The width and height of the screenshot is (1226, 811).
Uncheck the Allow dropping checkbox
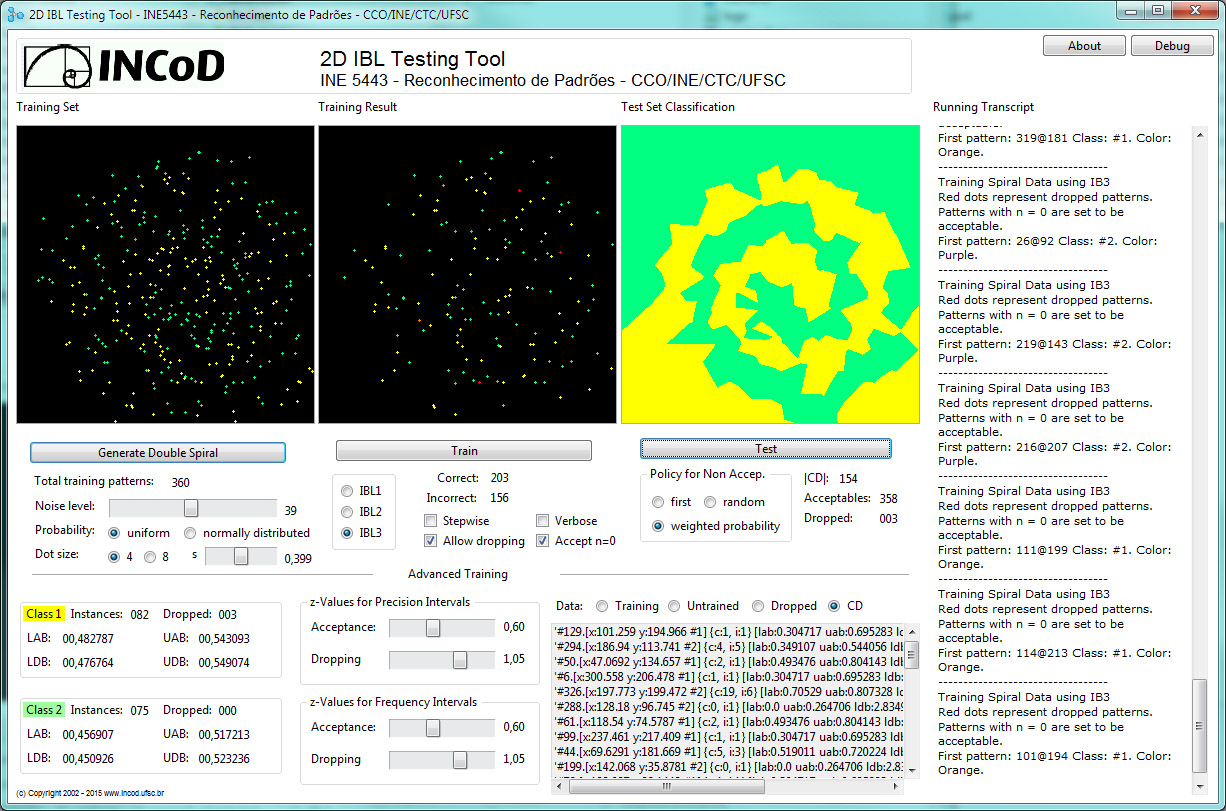(x=430, y=541)
